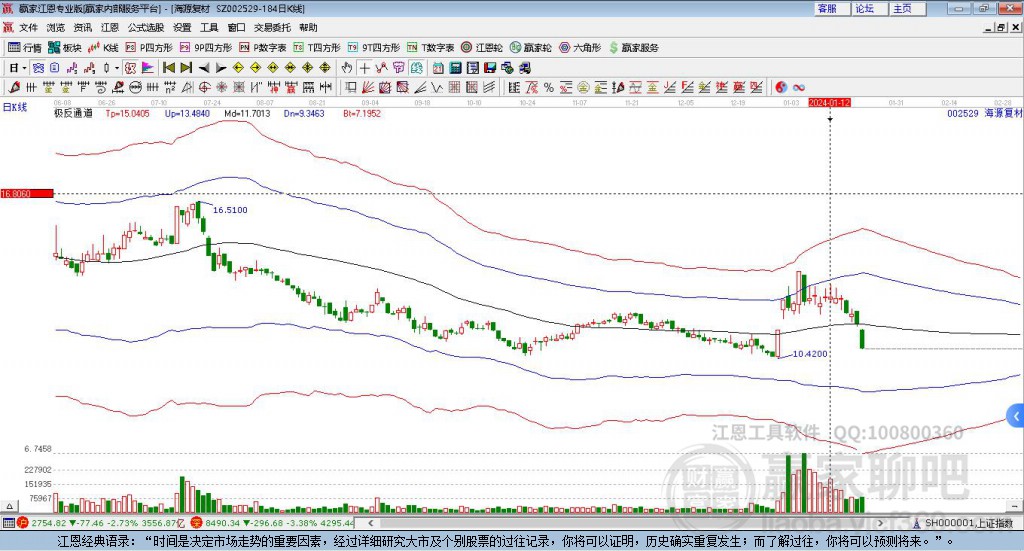The width and height of the screenshot is (1024, 551).
Task: Toggle the colored flag chart button
Action: (148, 68)
